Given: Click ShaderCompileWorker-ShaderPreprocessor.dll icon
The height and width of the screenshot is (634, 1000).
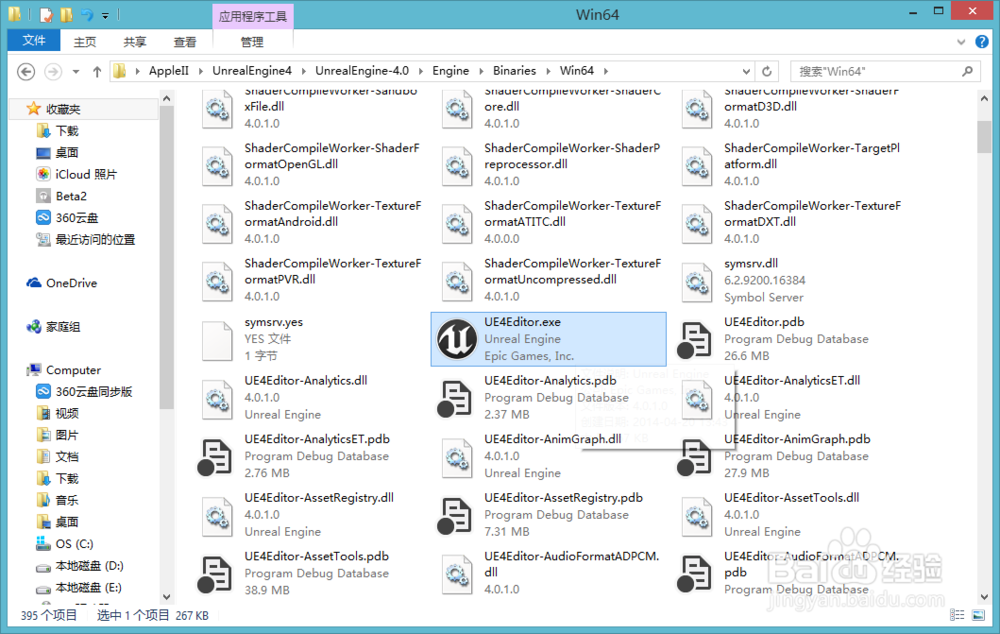Looking at the screenshot, I should click(x=457, y=166).
